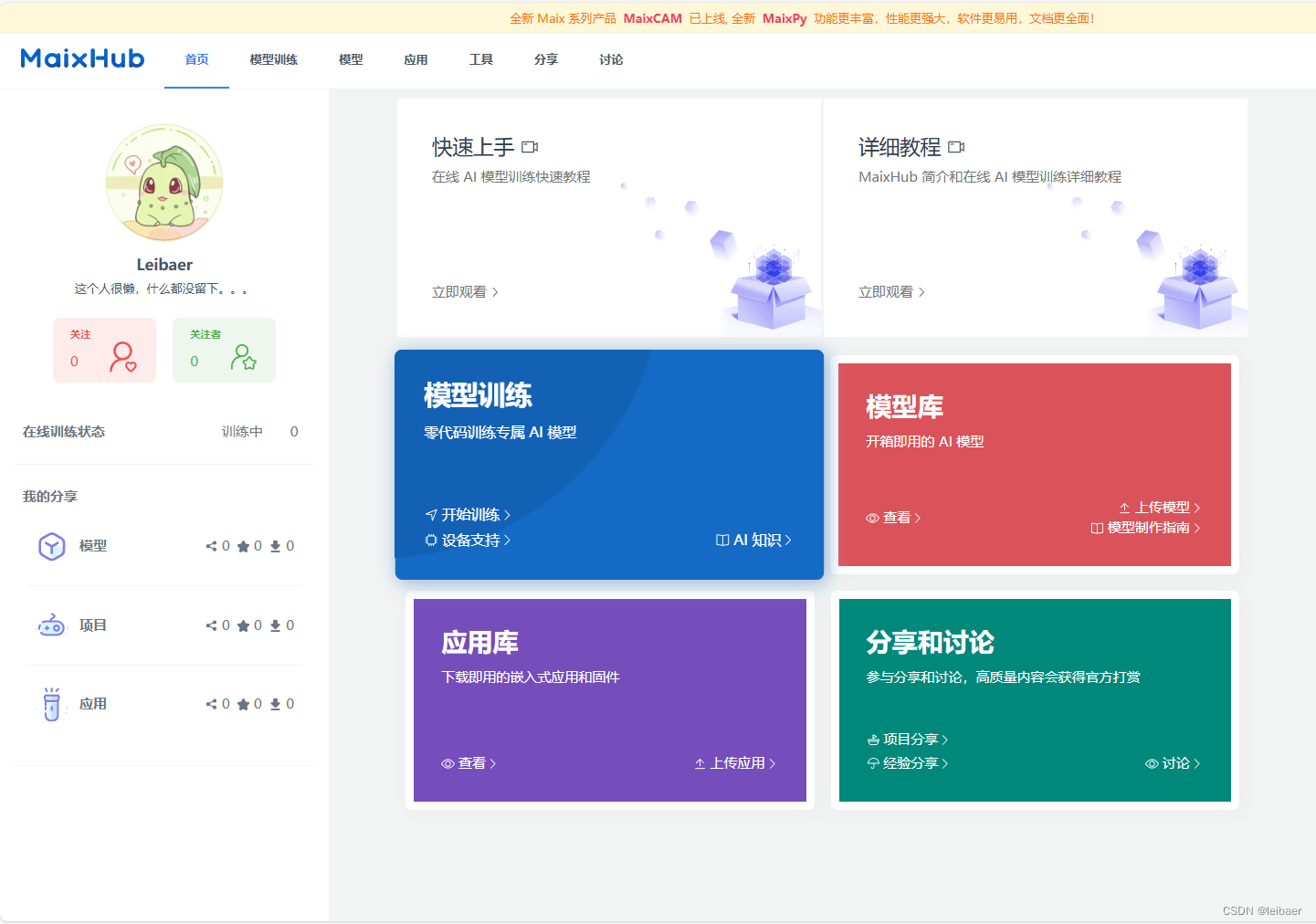The height and width of the screenshot is (924, 1316).
Task: Click the 项目 gamepad icon in my shares
Action: [x=51, y=625]
